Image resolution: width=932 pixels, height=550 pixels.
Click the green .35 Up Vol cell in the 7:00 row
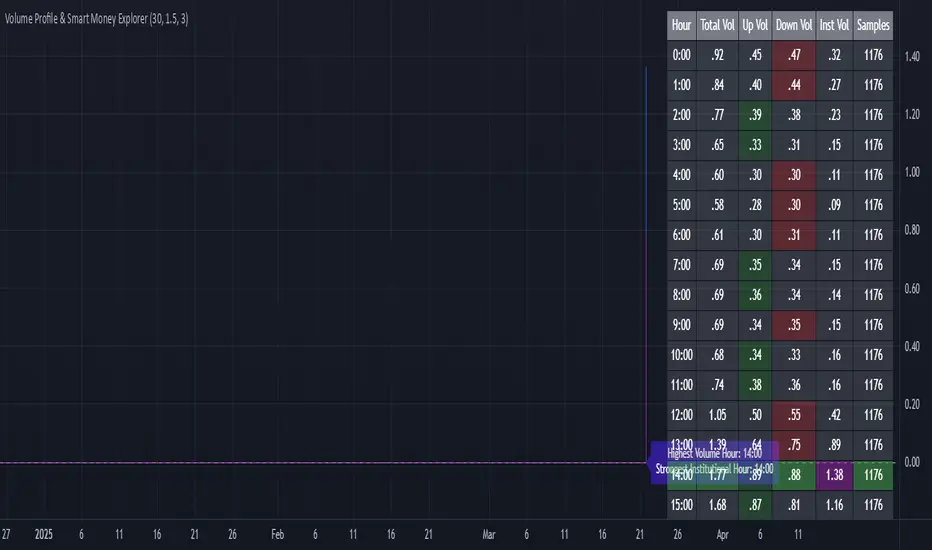tap(755, 265)
